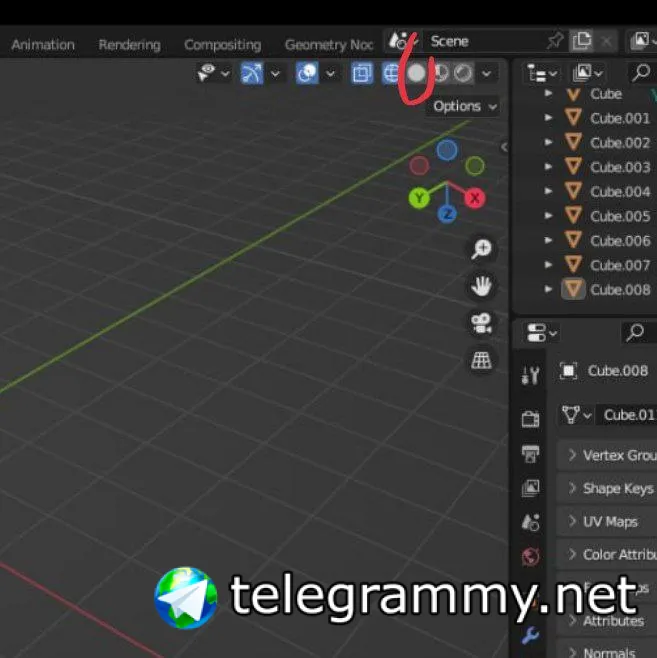Expand Shape Keys panel

607,488
